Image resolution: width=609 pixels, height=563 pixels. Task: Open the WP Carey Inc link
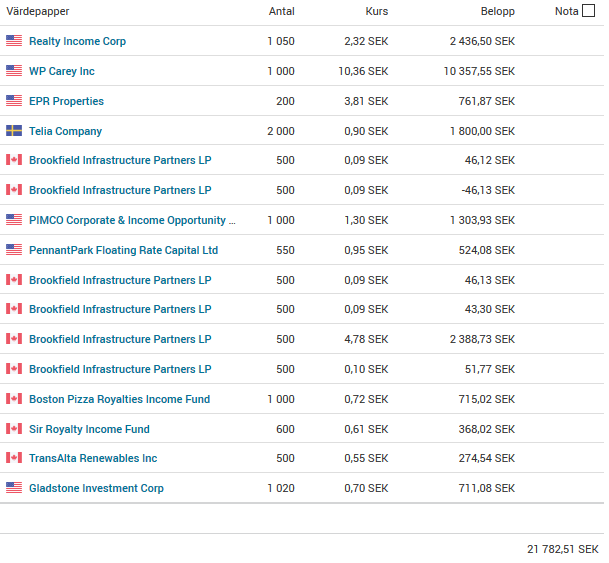click(x=62, y=71)
